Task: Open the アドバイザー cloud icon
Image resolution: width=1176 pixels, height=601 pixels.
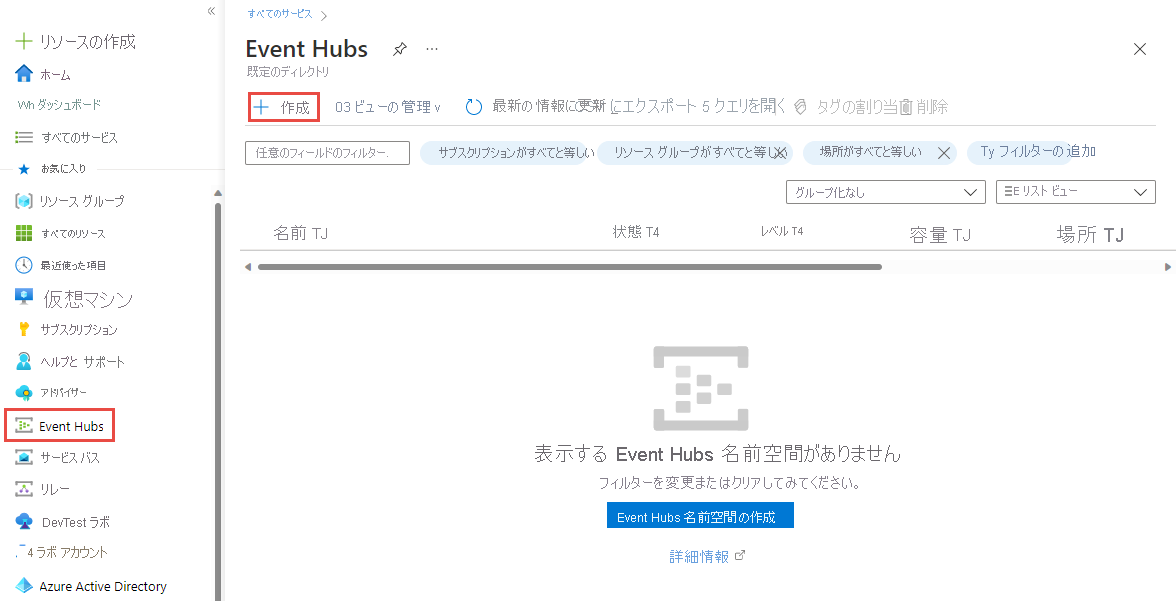Action: click(24, 392)
